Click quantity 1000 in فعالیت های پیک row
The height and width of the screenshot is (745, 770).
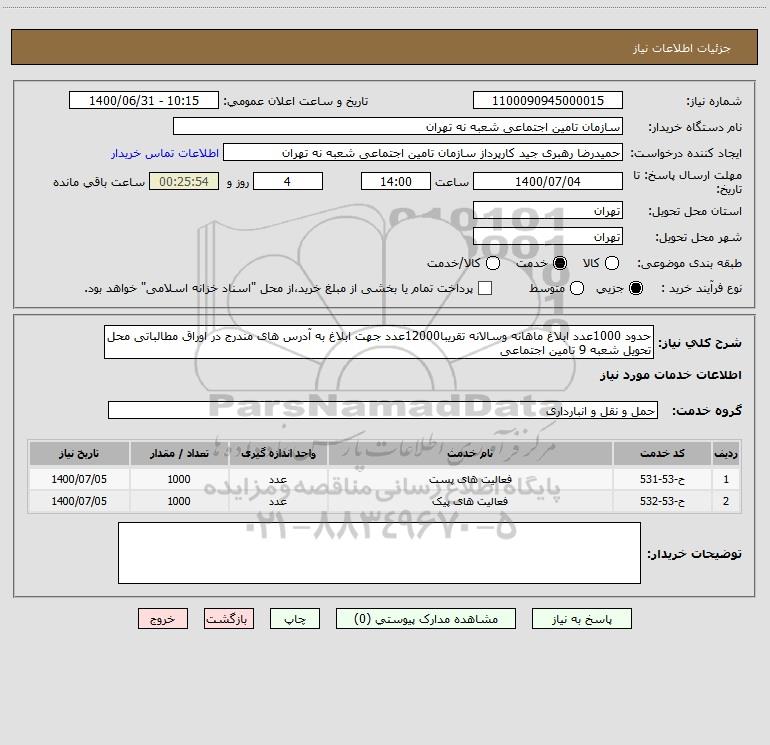179,501
